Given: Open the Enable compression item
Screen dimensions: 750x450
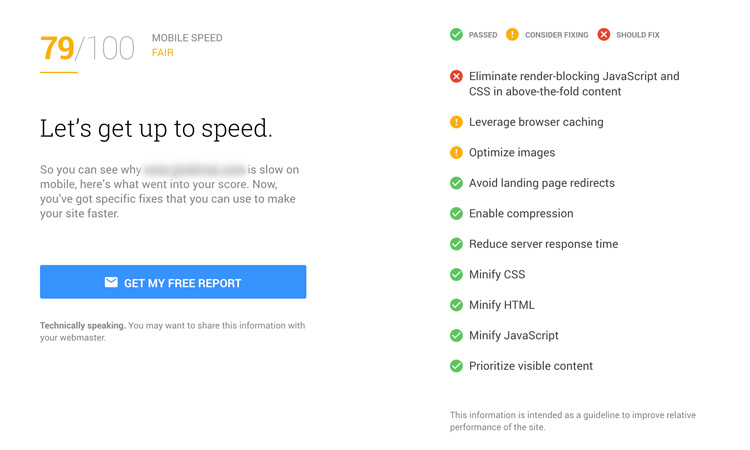Looking at the screenshot, I should coord(521,213).
